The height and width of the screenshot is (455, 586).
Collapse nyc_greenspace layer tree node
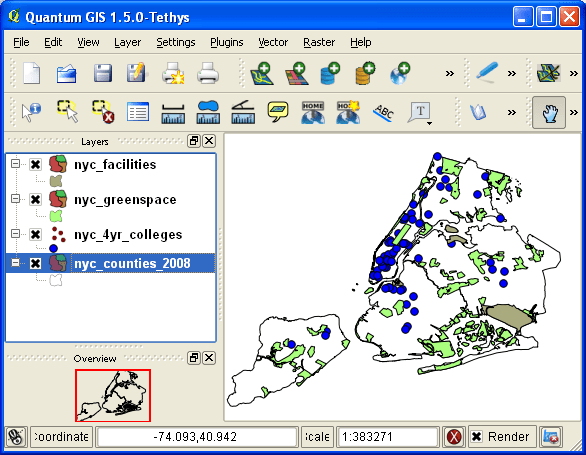tap(15, 199)
